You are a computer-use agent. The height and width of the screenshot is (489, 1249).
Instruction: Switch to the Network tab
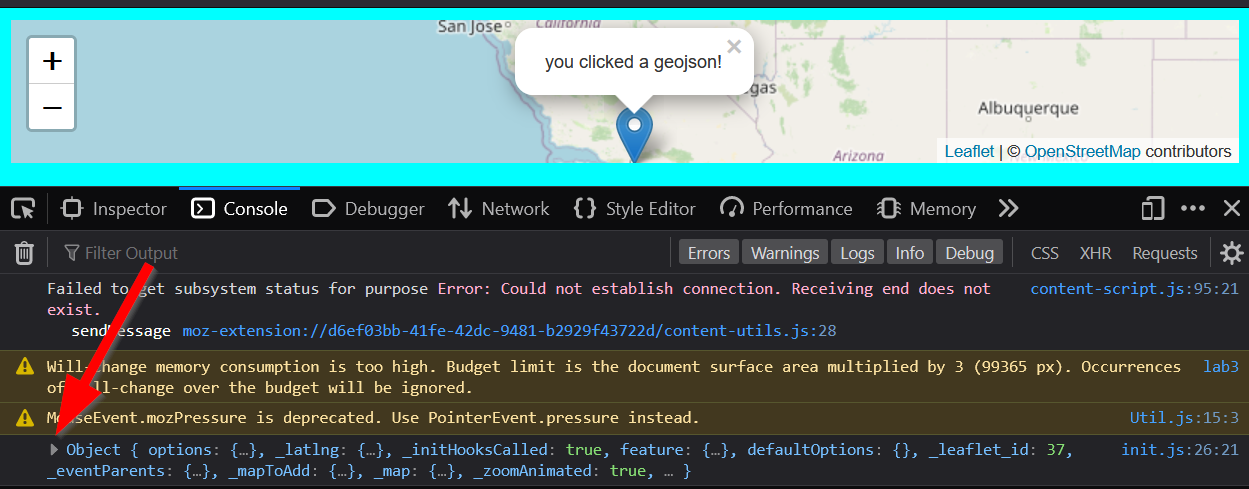tap(499, 209)
